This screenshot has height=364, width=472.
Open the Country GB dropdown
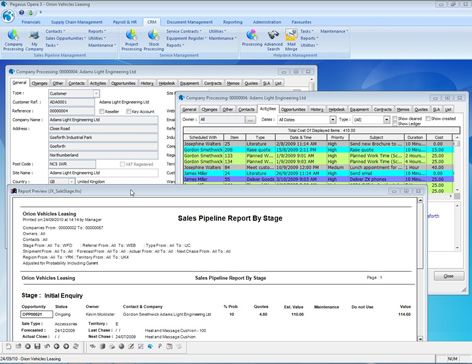point(71,182)
